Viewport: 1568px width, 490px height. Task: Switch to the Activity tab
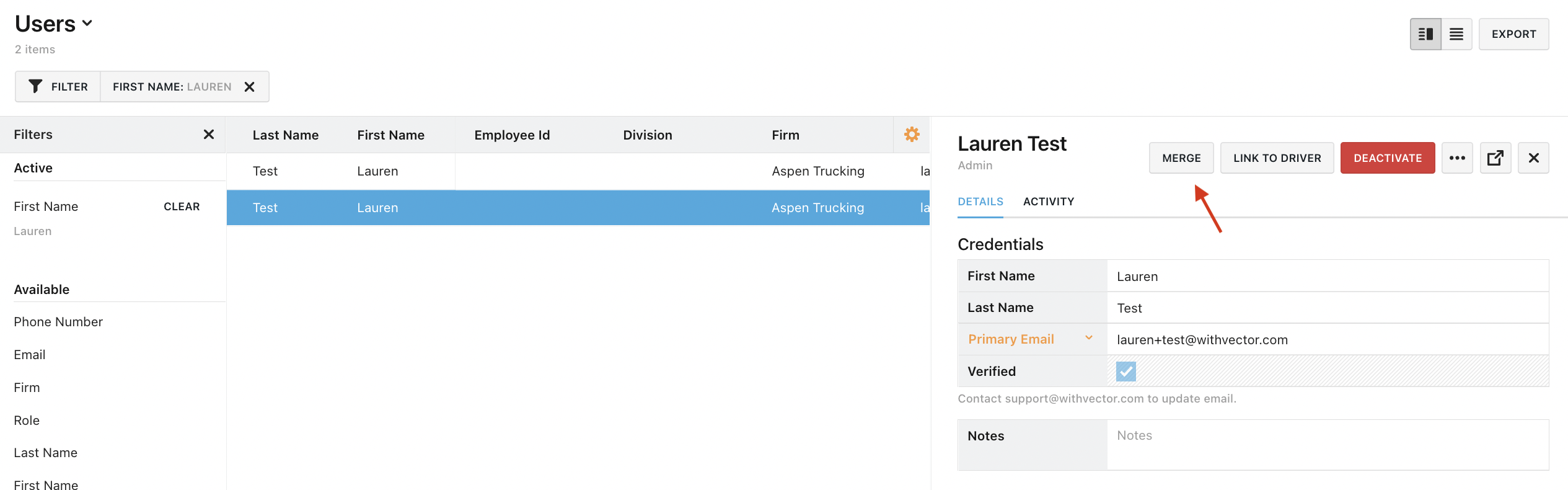(1048, 202)
